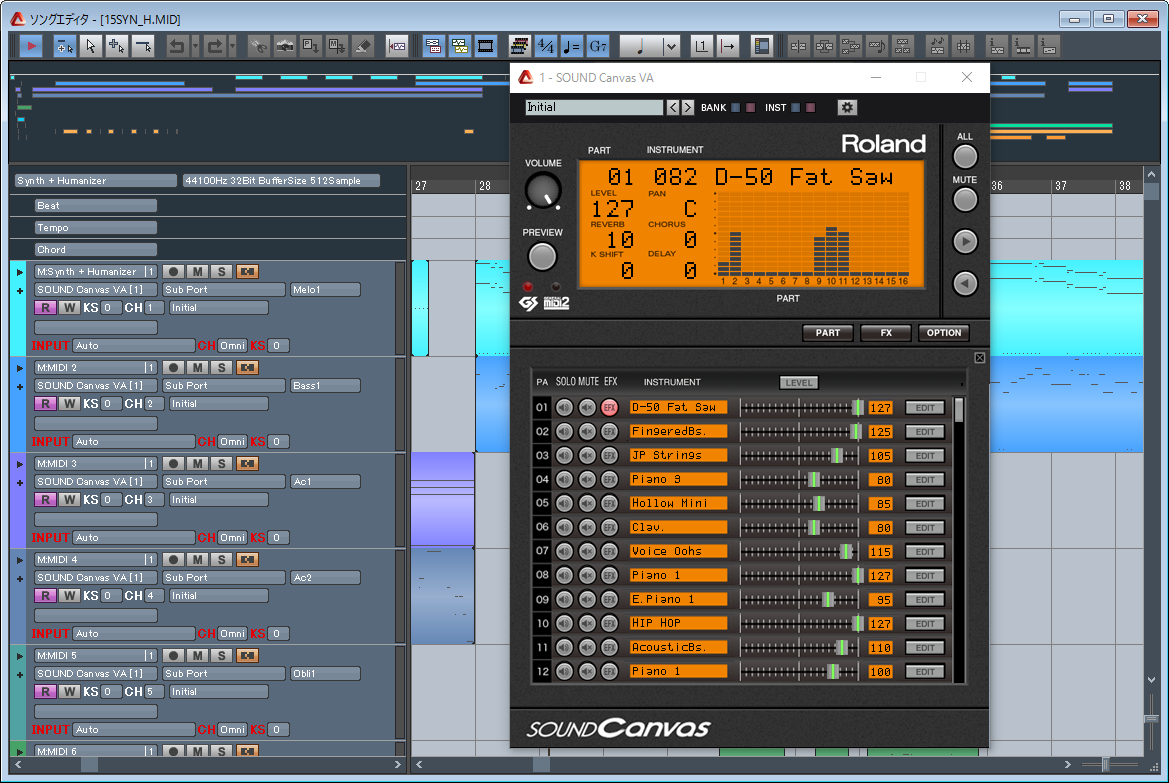Edit part 12 Piano 1
This screenshot has width=1169, height=783.
pyautogui.click(x=925, y=672)
